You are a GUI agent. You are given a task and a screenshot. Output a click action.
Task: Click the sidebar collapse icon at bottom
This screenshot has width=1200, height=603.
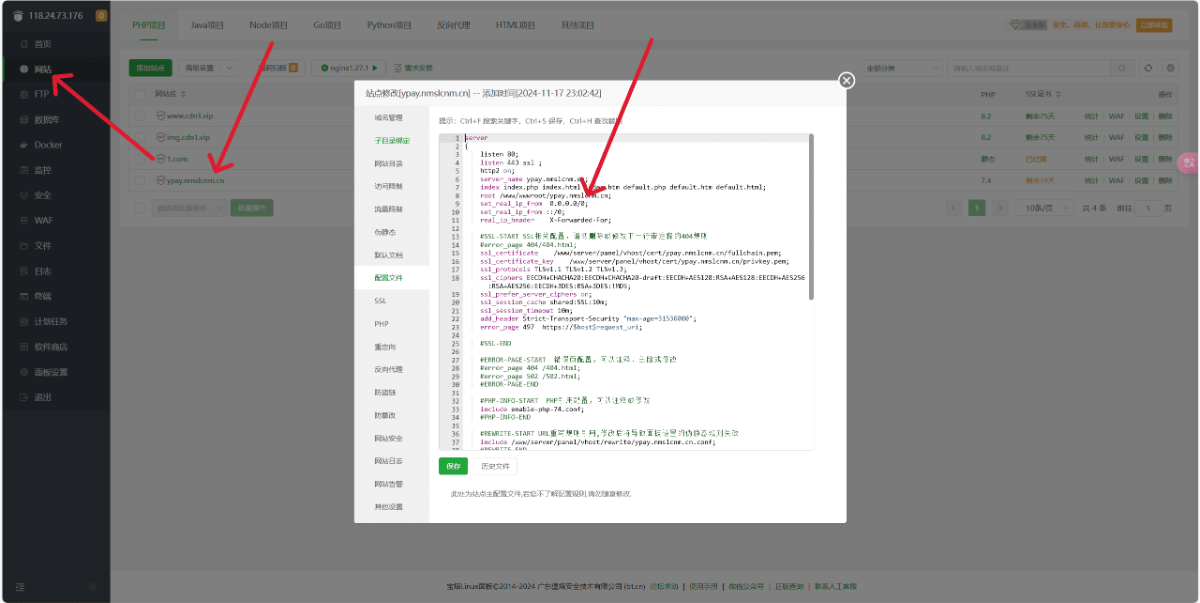tap(20, 586)
